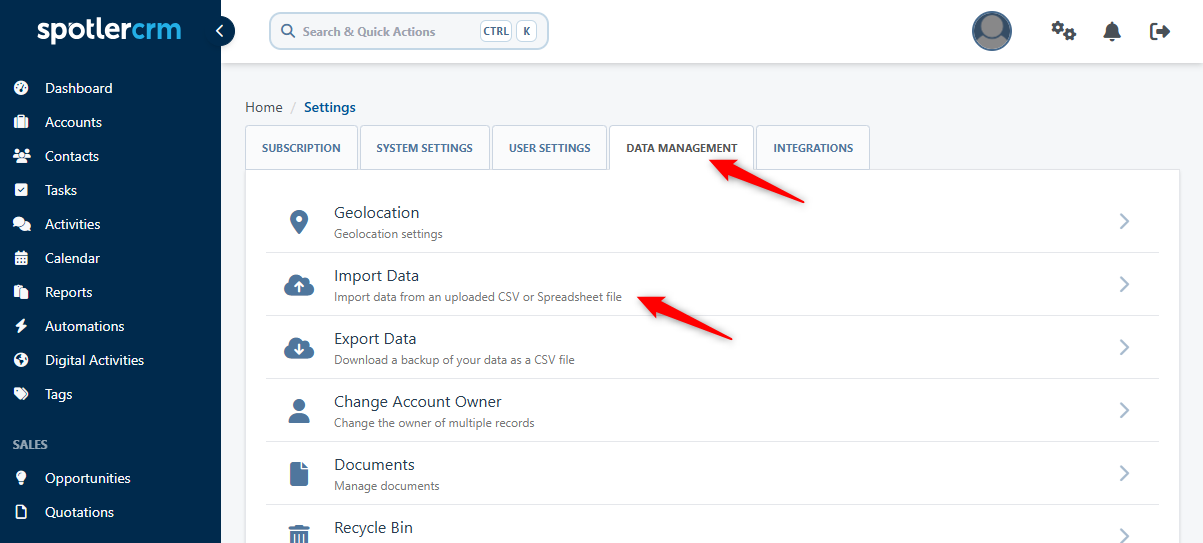Click the logout icon
The width and height of the screenshot is (1203, 543).
click(1160, 31)
